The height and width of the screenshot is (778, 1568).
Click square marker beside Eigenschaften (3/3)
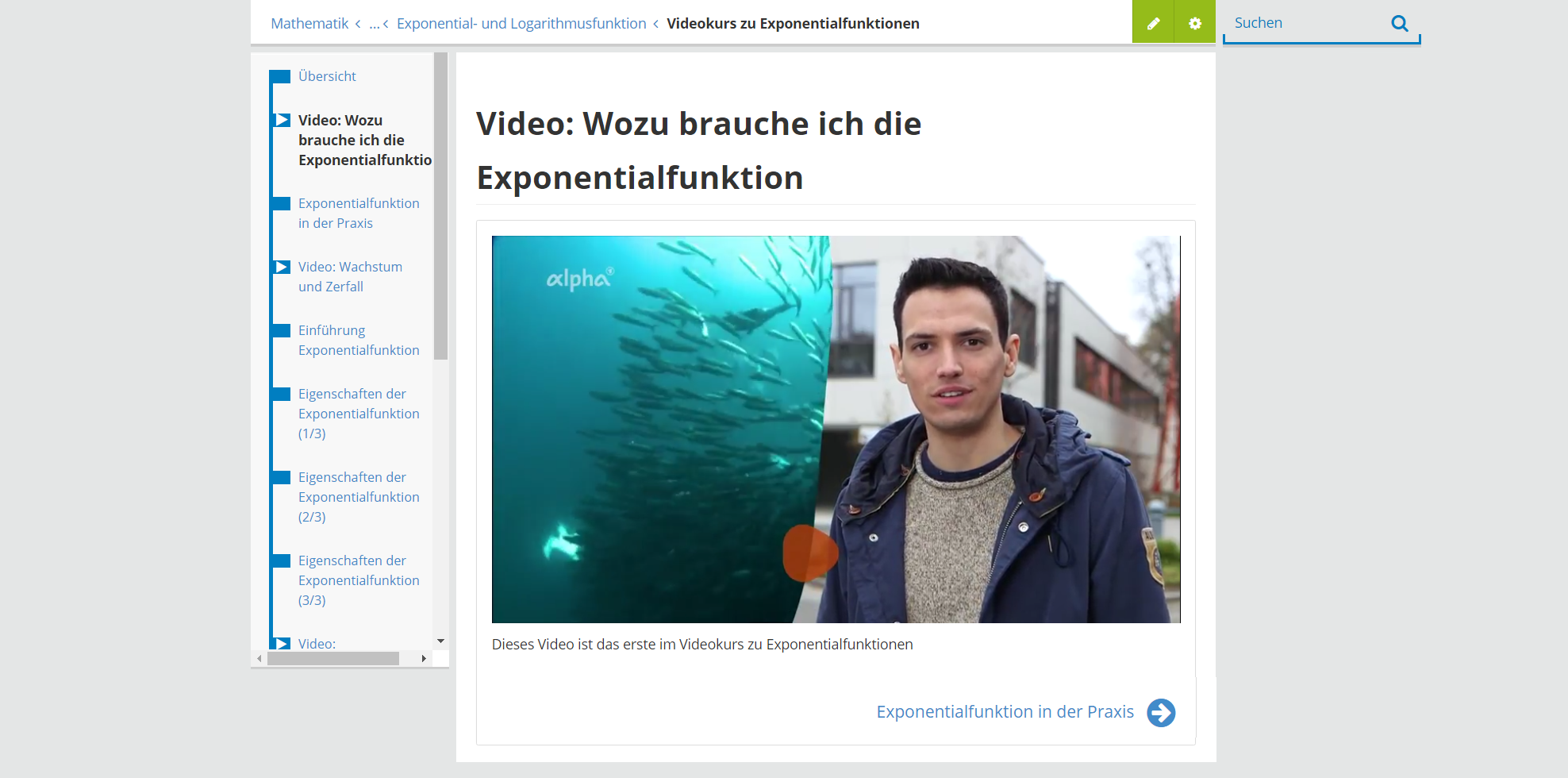tap(280, 560)
